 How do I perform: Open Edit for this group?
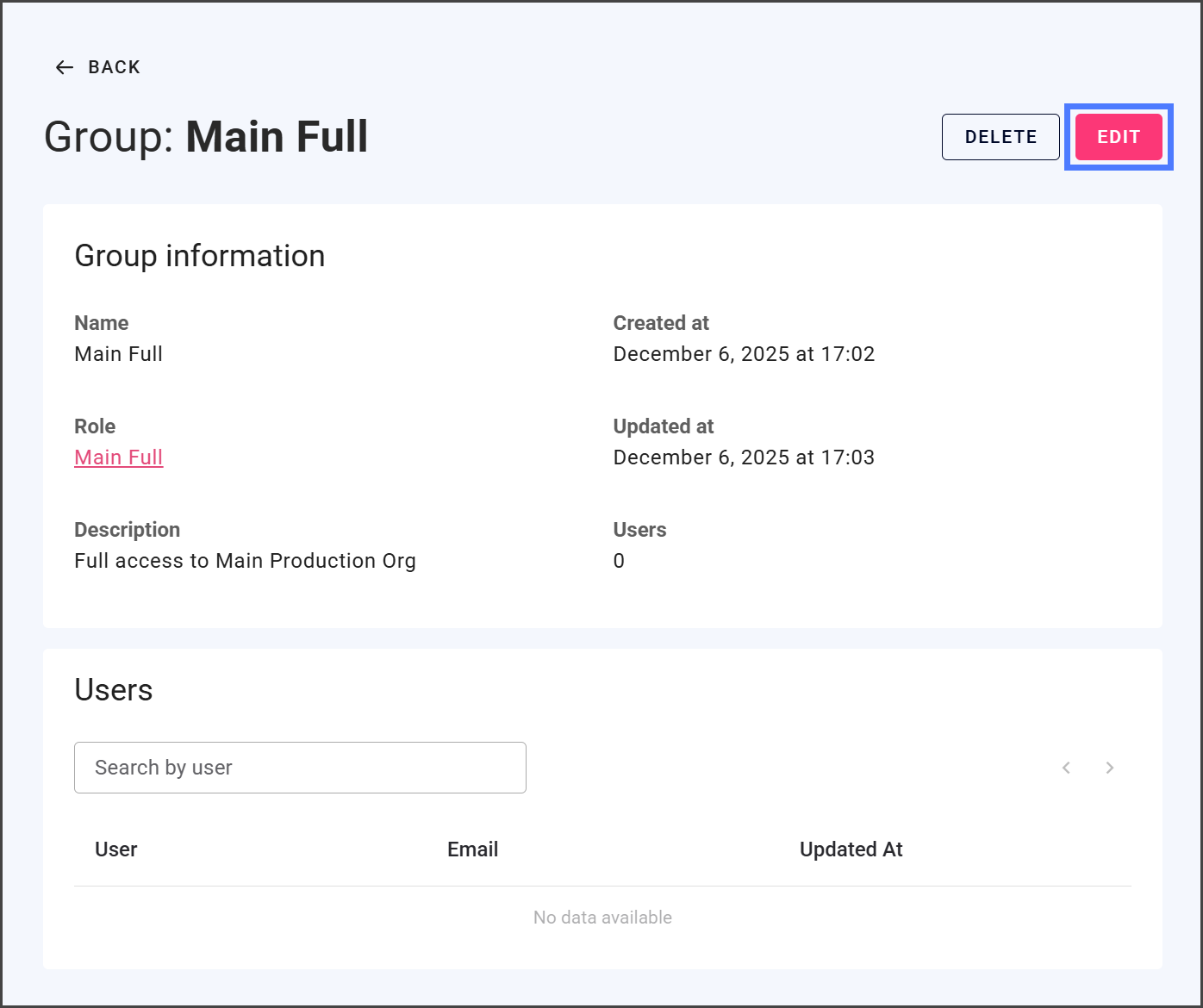[1118, 137]
